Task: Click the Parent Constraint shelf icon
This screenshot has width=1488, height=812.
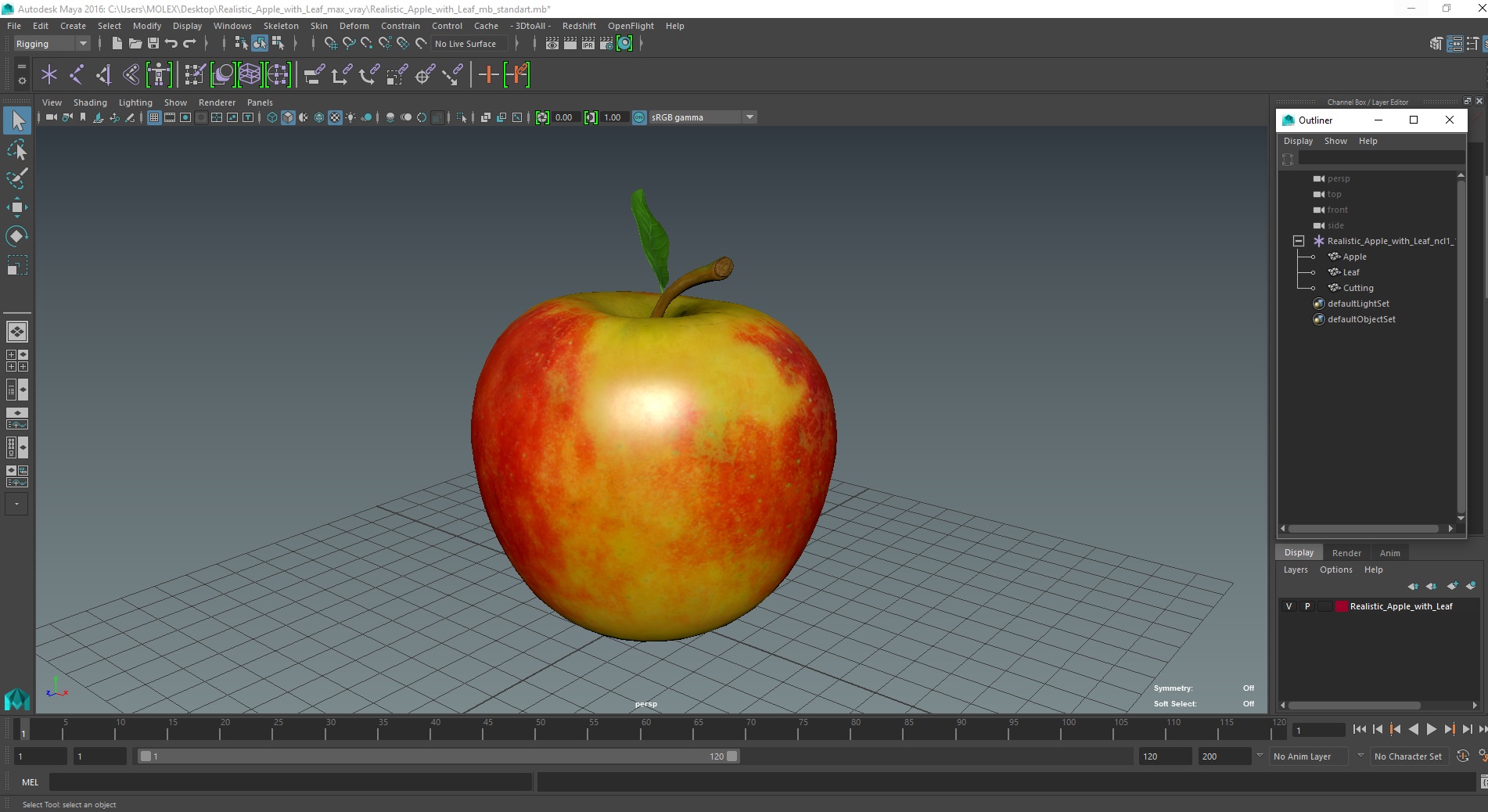Action: (314, 75)
